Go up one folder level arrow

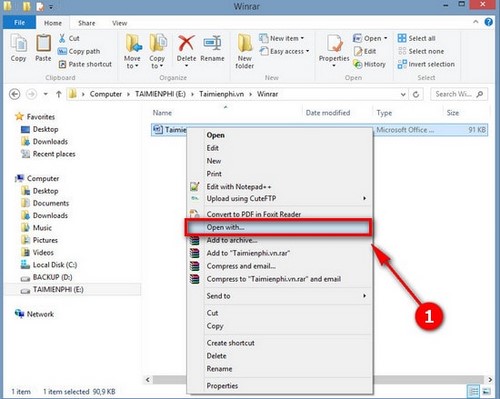click(59, 94)
